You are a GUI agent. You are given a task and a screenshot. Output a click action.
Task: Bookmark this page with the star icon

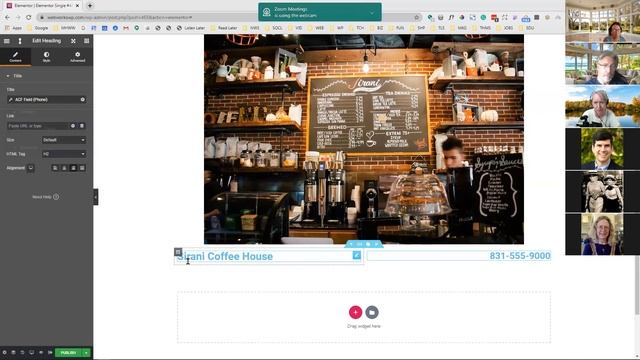coord(417,18)
